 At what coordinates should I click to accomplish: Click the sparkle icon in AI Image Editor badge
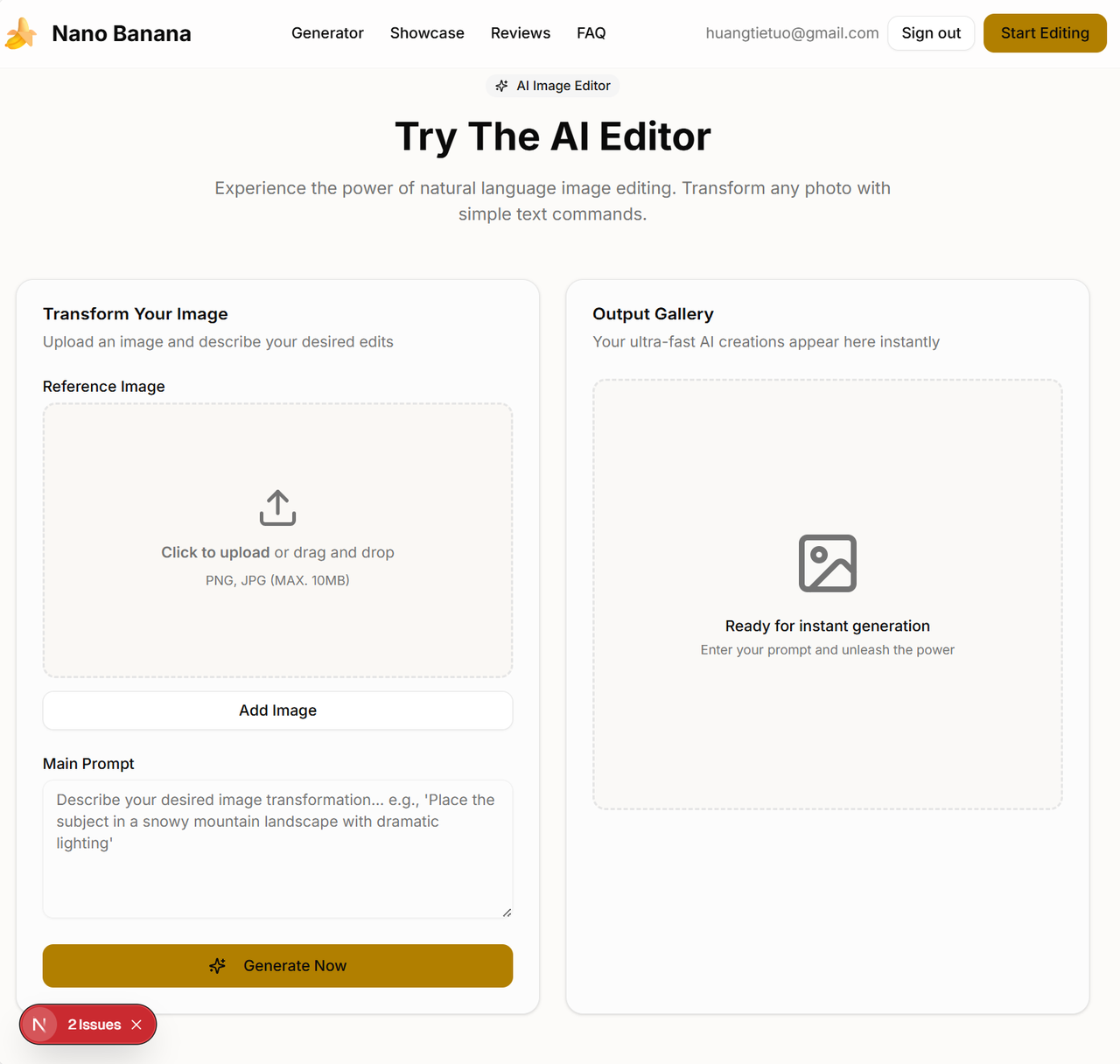click(501, 86)
